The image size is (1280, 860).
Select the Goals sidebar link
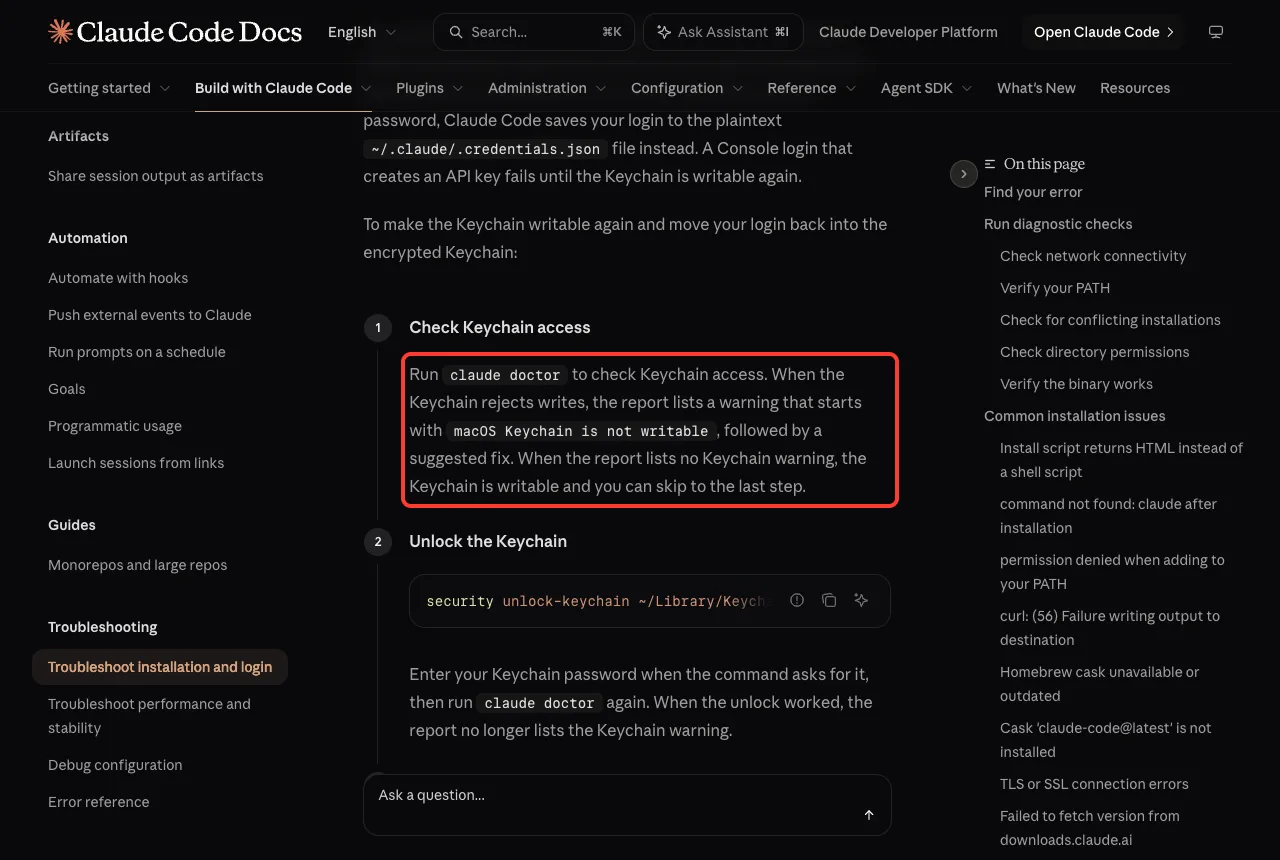pos(67,389)
